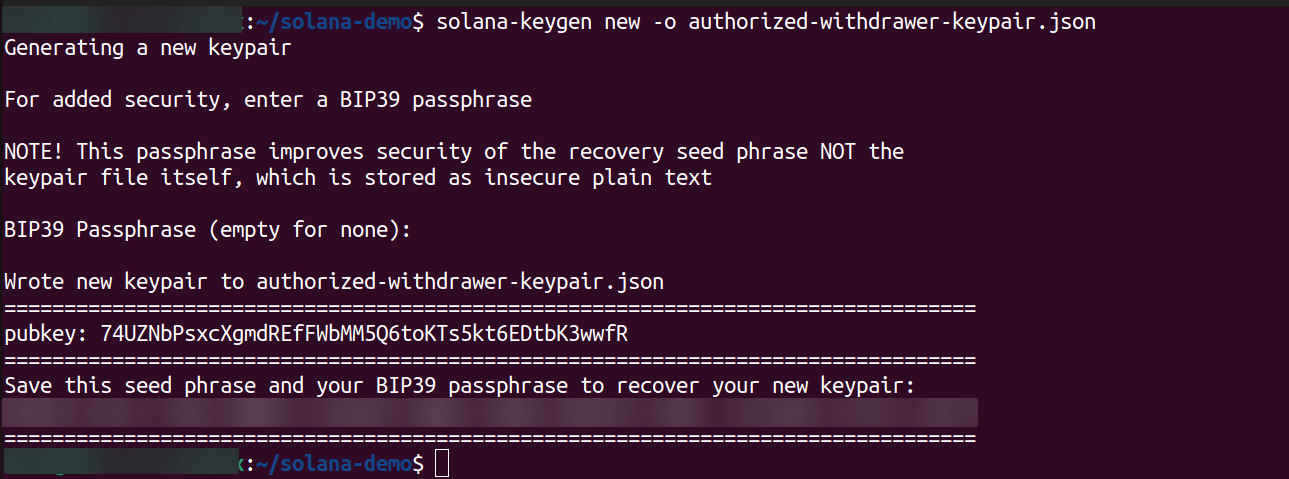Click the separator line above the pubkey

click(490, 308)
